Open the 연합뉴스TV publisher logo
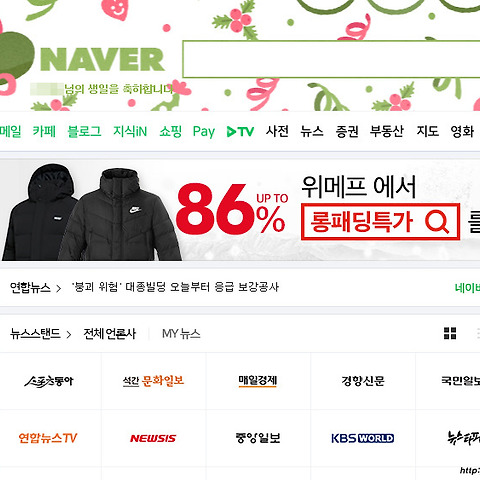The width and height of the screenshot is (480, 480). pyautogui.click(x=48, y=438)
